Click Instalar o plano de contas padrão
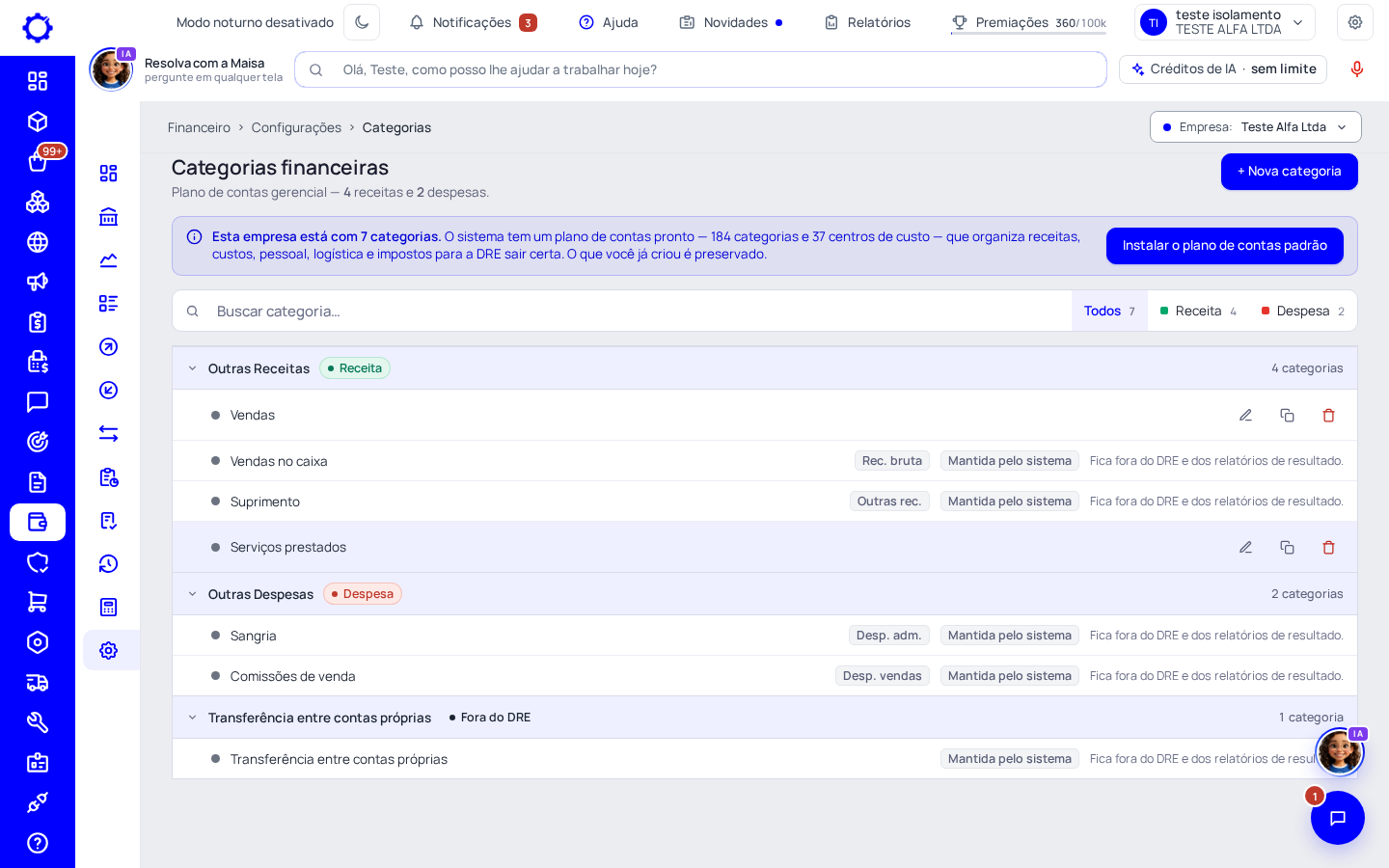This screenshot has width=1389, height=868. 1224,246
